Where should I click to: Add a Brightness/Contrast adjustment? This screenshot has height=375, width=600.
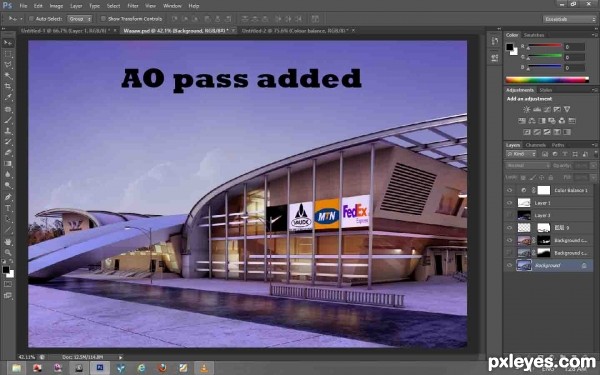[527, 109]
